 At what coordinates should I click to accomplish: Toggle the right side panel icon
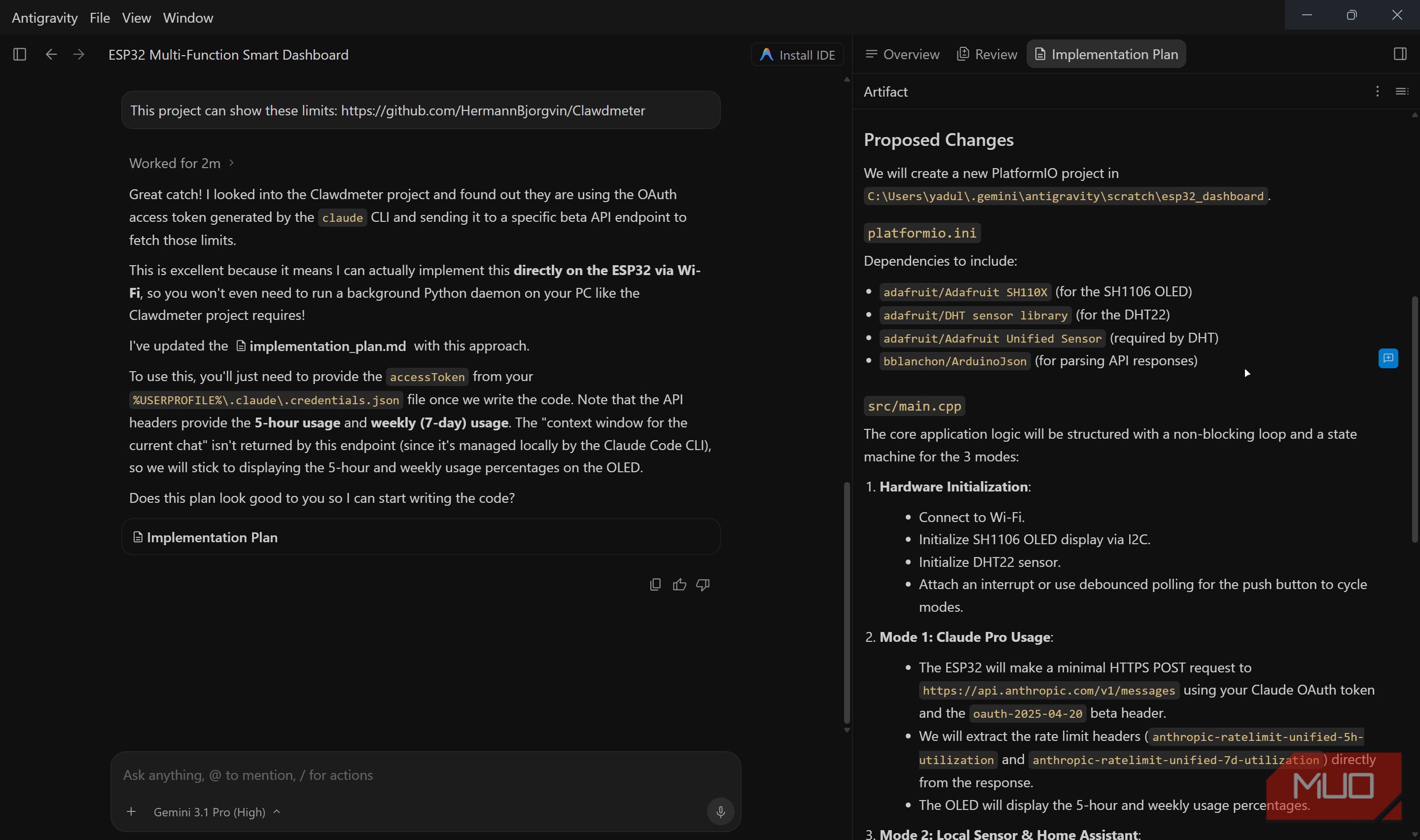coord(1400,54)
